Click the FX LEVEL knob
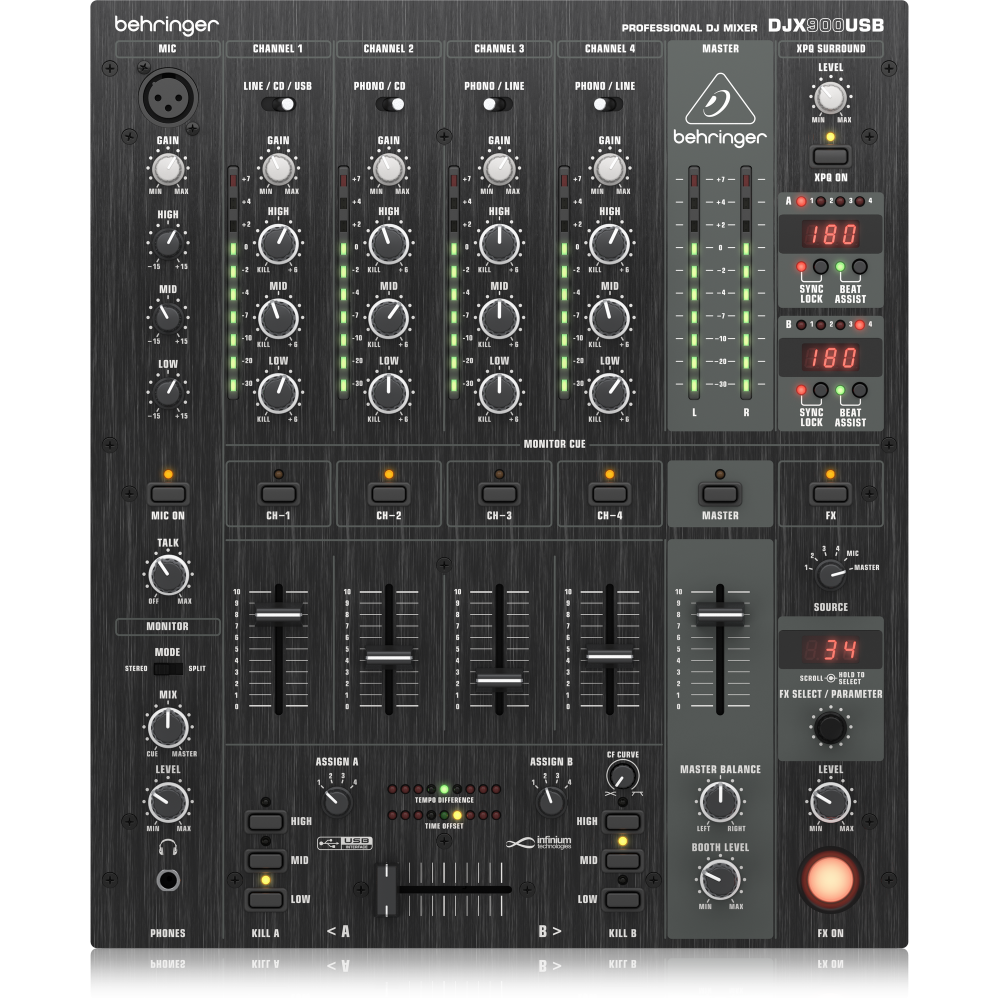Image resolution: width=1000 pixels, height=1000 pixels. pos(830,802)
